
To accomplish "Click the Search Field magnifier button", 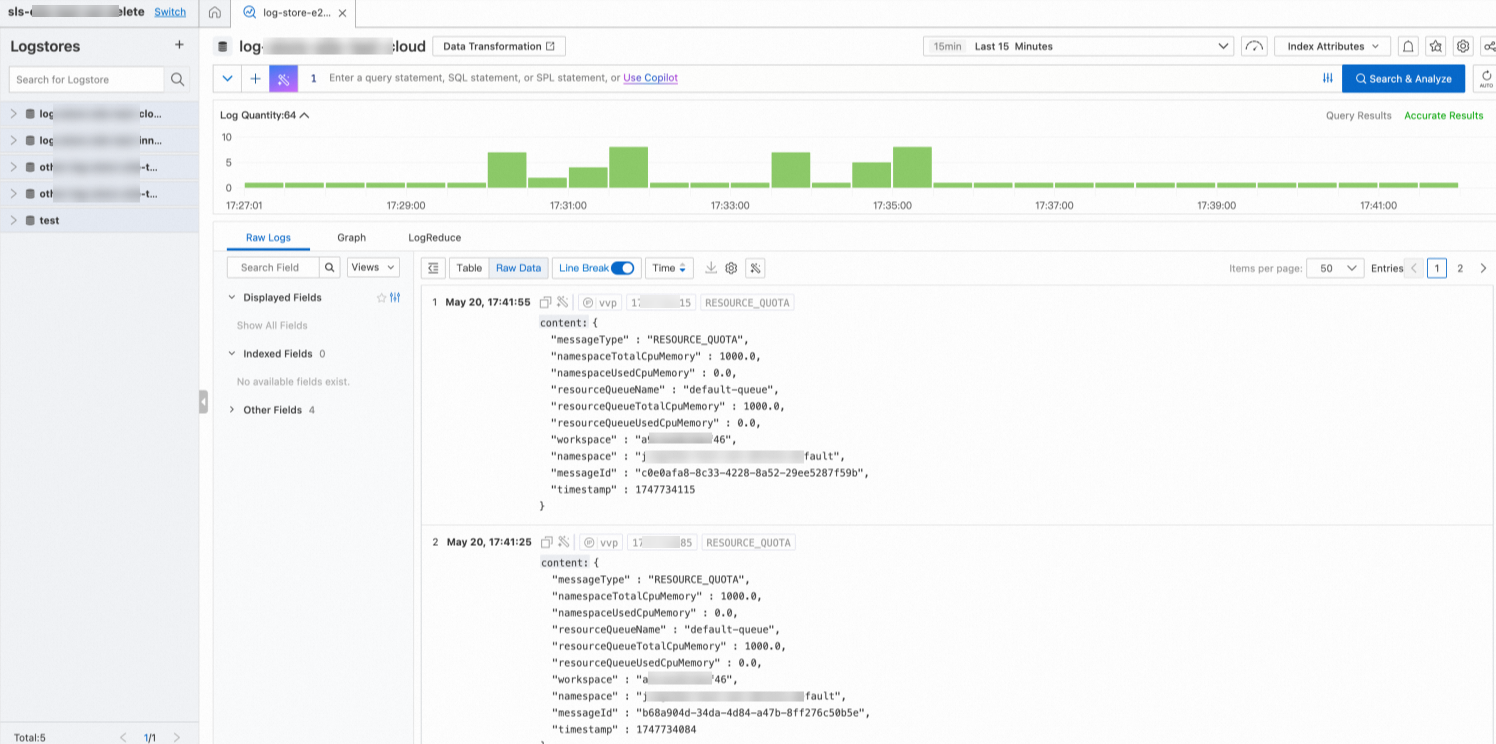I will tap(331, 268).
